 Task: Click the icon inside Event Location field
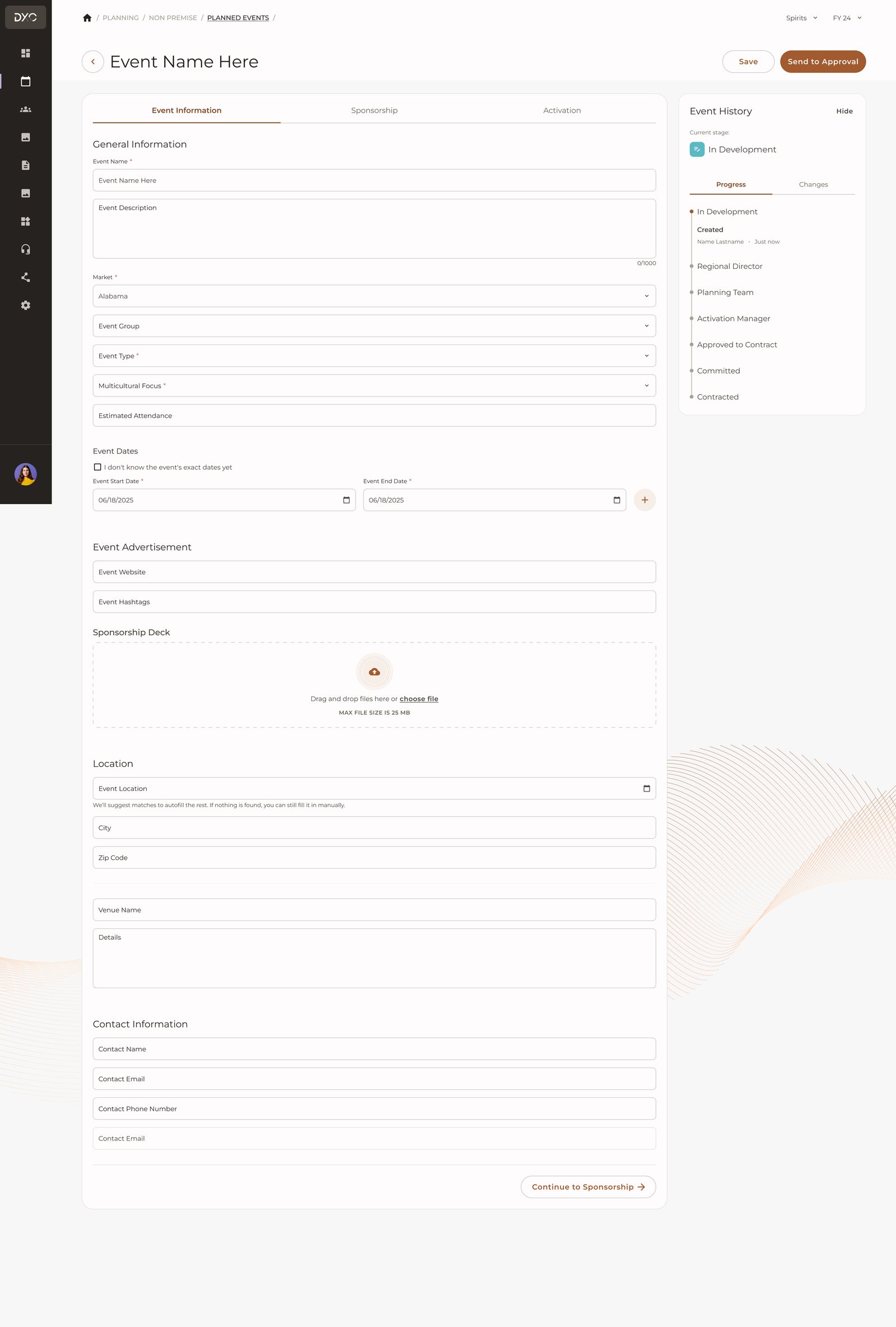[x=647, y=789]
